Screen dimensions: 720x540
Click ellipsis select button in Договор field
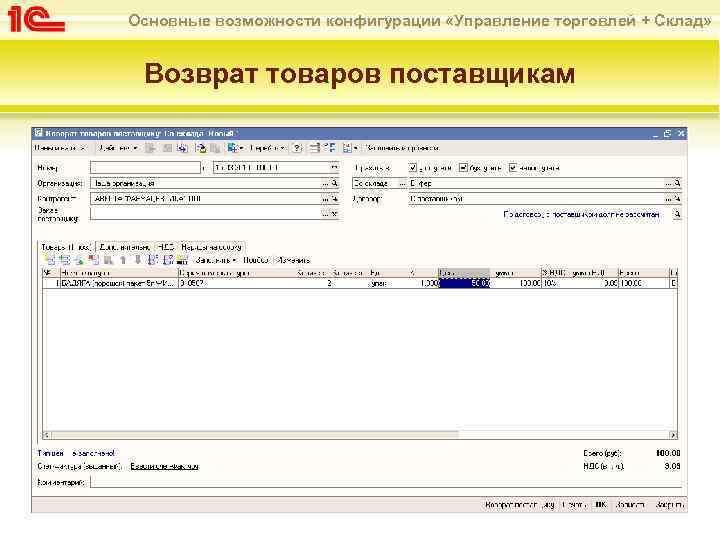(668, 199)
